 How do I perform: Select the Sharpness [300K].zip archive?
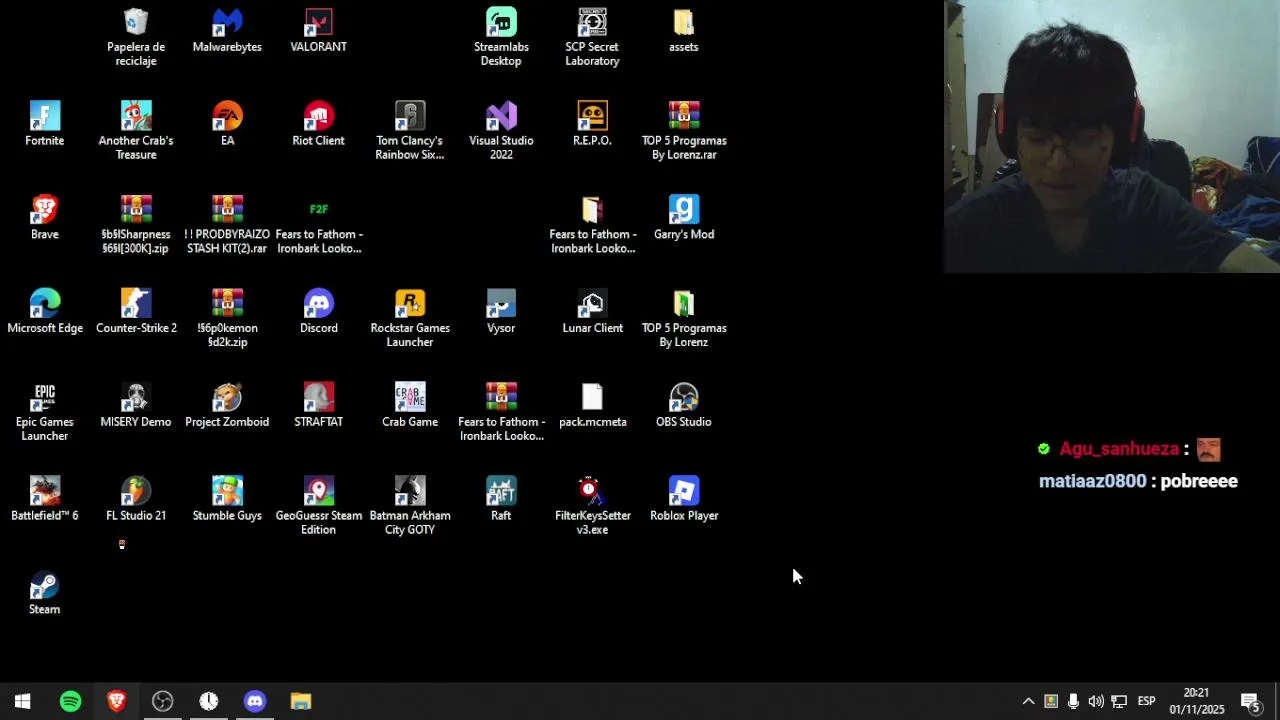136,225
